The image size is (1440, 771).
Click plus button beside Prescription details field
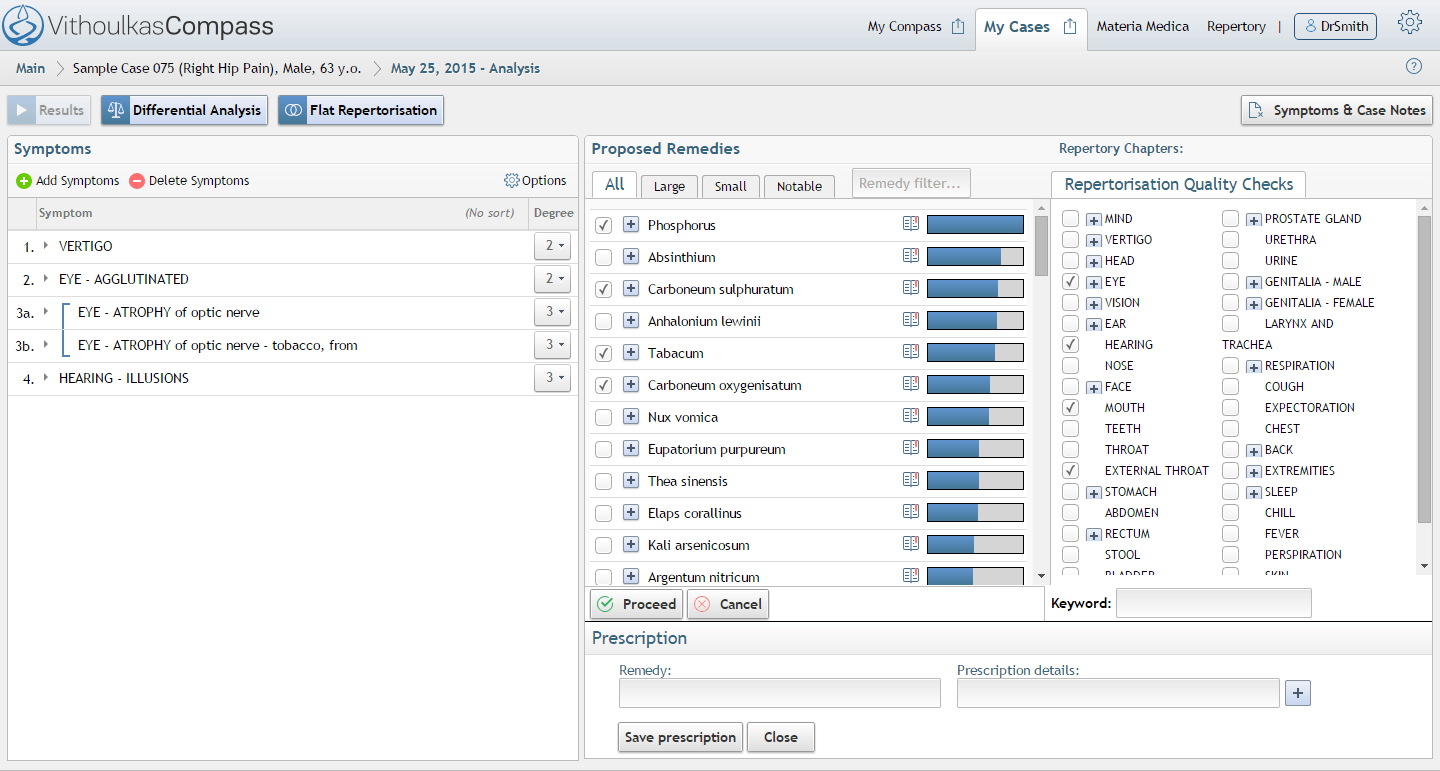[1297, 693]
